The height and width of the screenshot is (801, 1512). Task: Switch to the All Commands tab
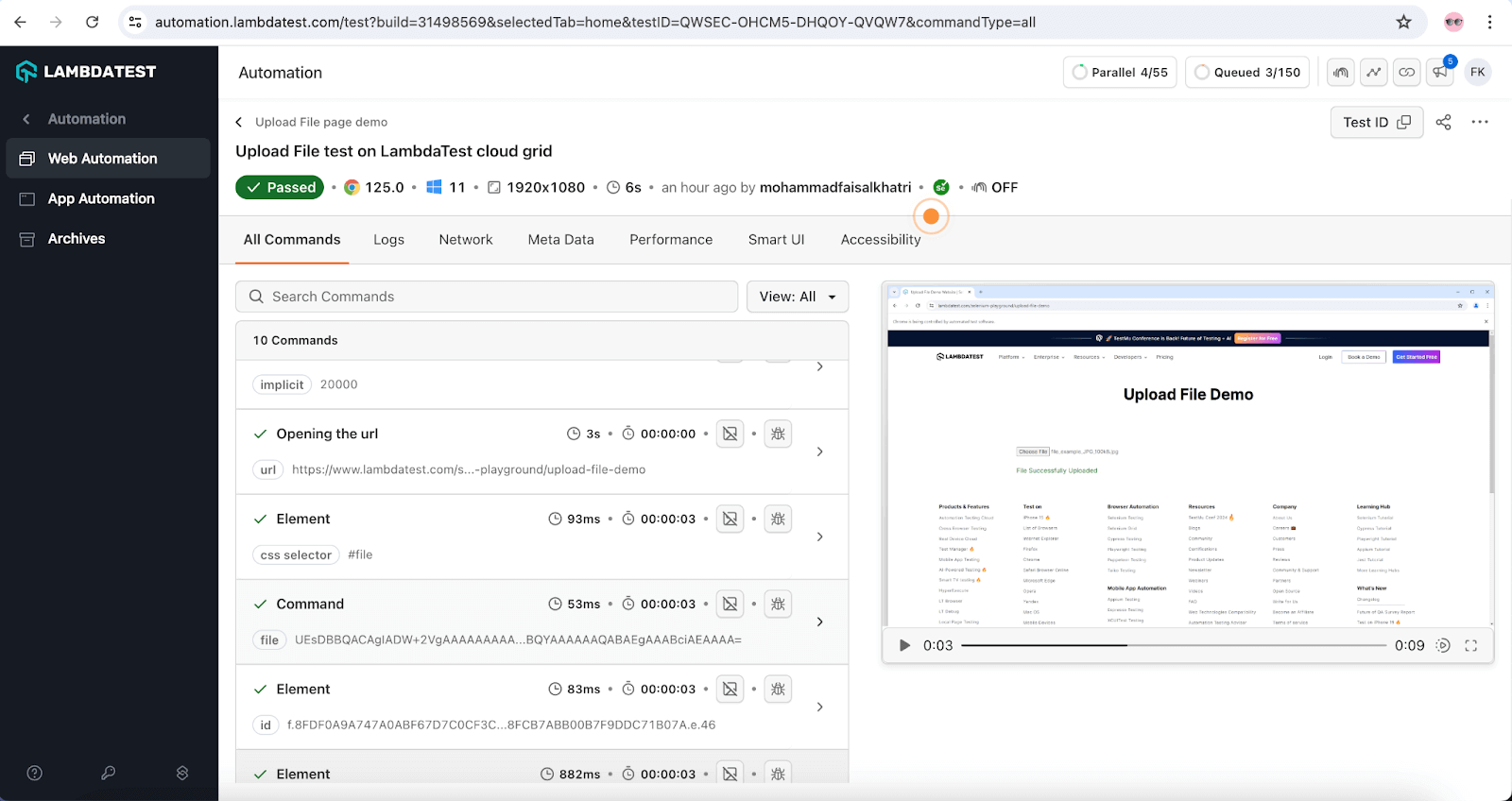(x=292, y=240)
